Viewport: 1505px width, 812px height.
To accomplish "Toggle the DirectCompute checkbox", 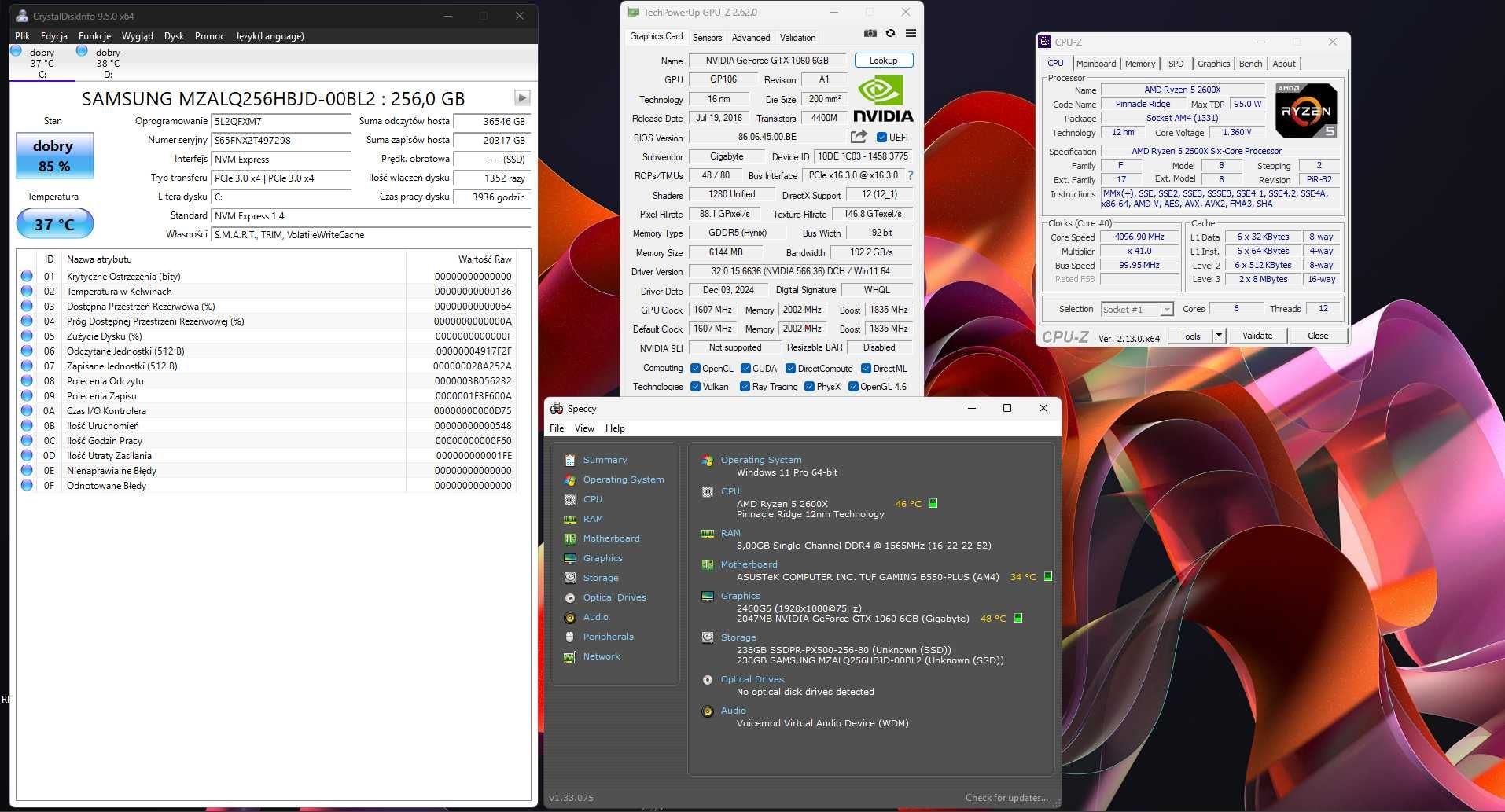I will tap(790, 368).
